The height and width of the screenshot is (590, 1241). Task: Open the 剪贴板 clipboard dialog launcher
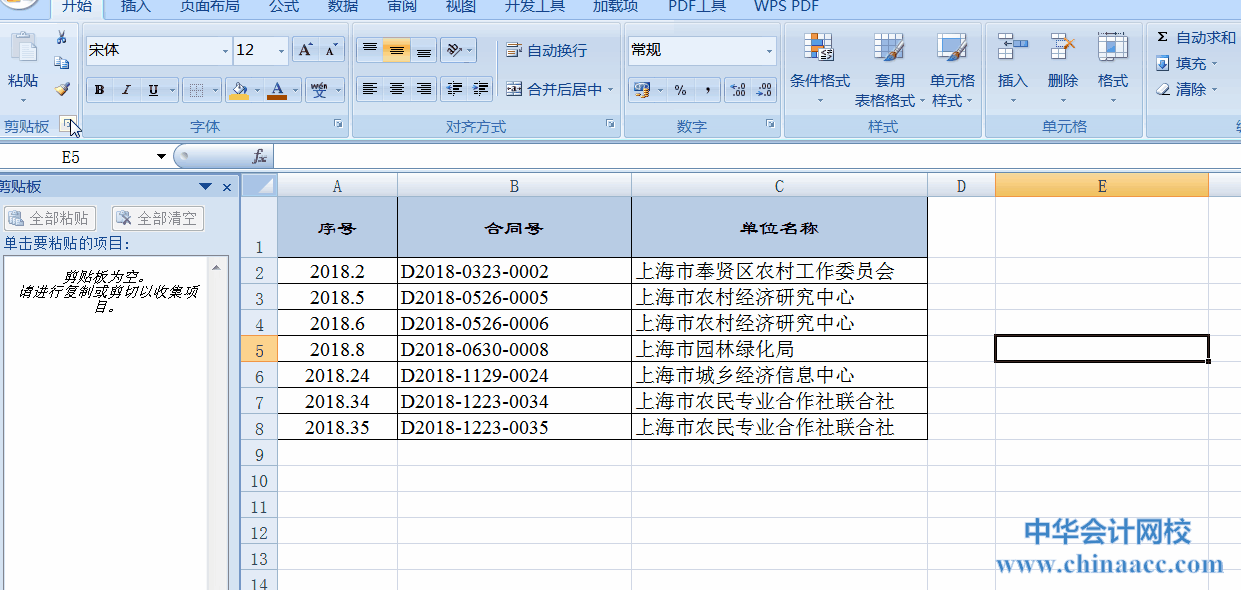point(66,125)
